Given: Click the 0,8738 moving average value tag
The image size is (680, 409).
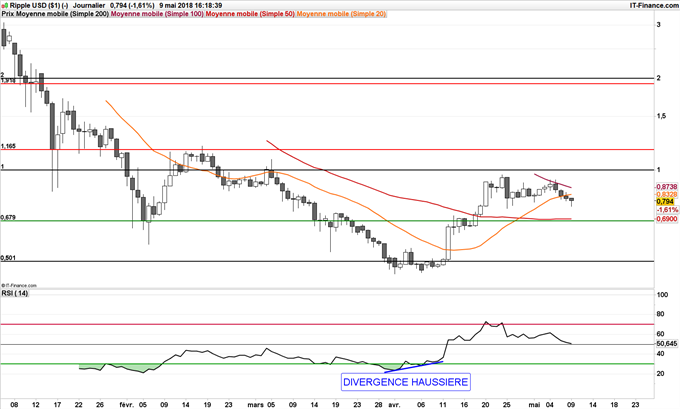Looking at the screenshot, I should click(667, 186).
